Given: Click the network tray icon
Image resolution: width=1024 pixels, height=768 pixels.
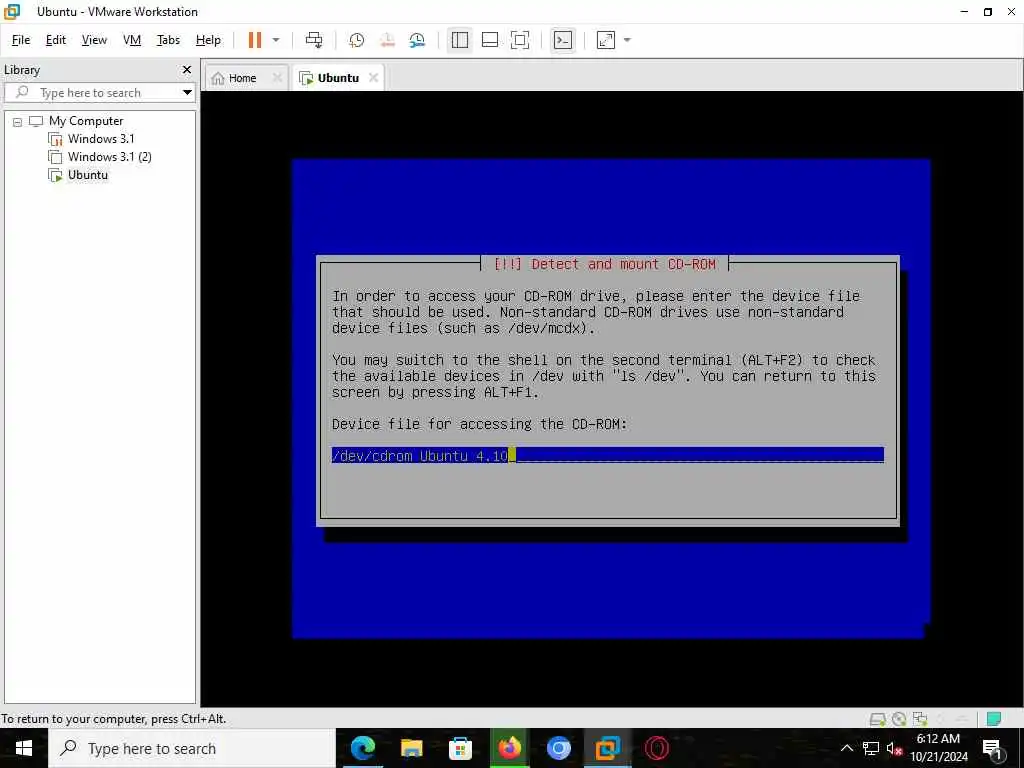Looking at the screenshot, I should point(871,748).
